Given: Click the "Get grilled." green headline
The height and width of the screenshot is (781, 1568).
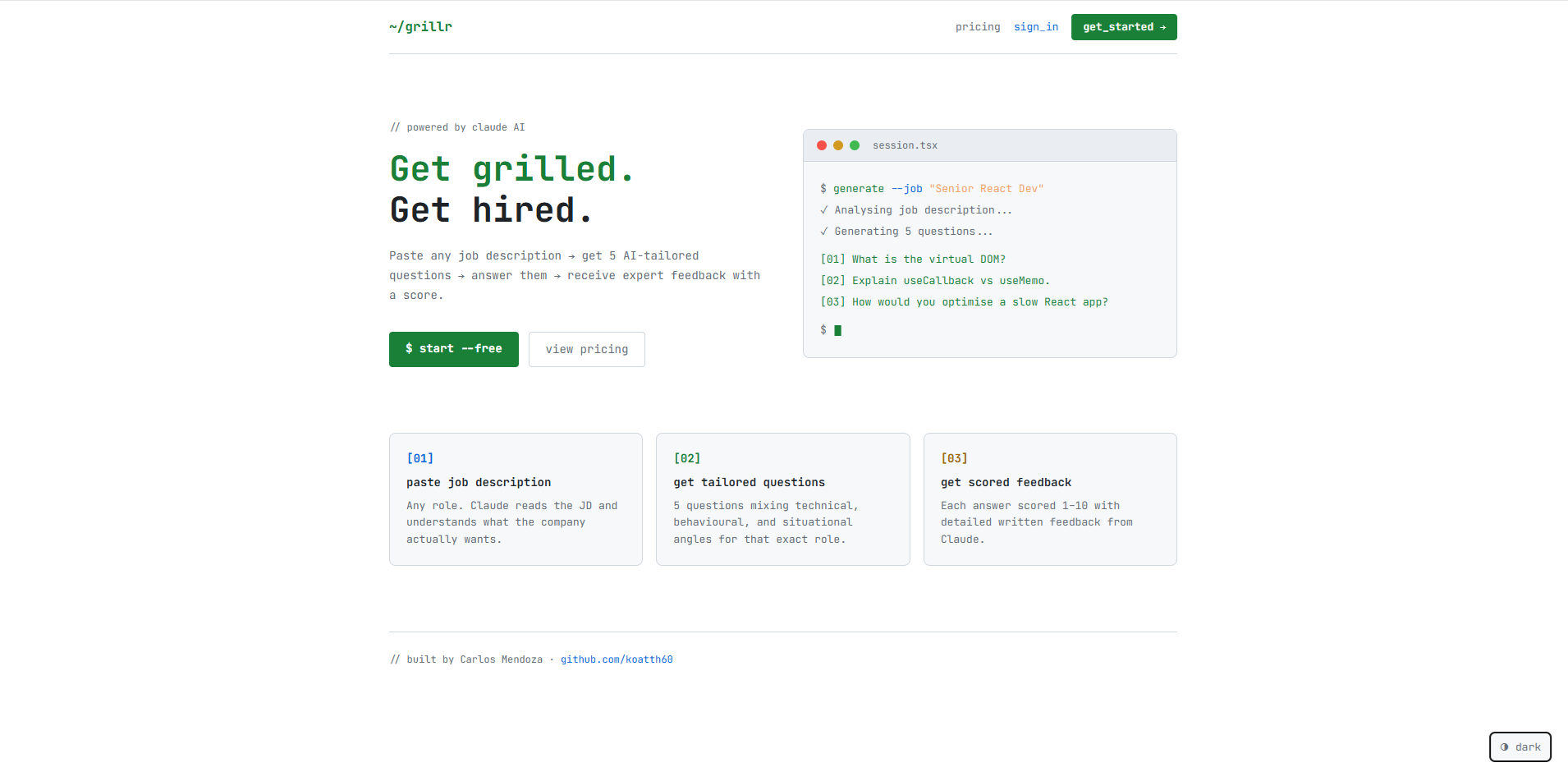Looking at the screenshot, I should click(x=511, y=169).
